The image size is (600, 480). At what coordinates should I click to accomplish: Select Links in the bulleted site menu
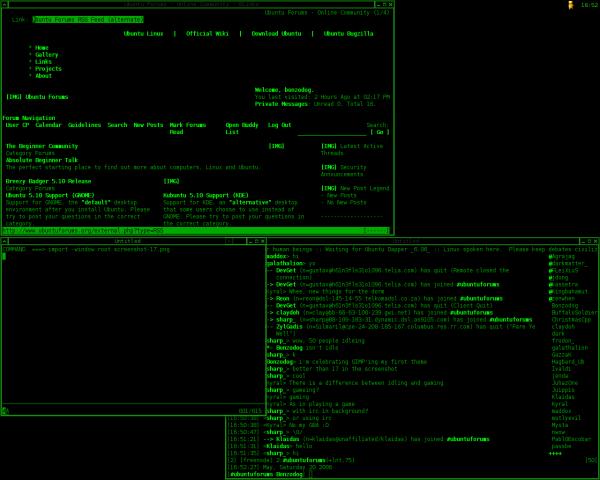tap(43, 62)
